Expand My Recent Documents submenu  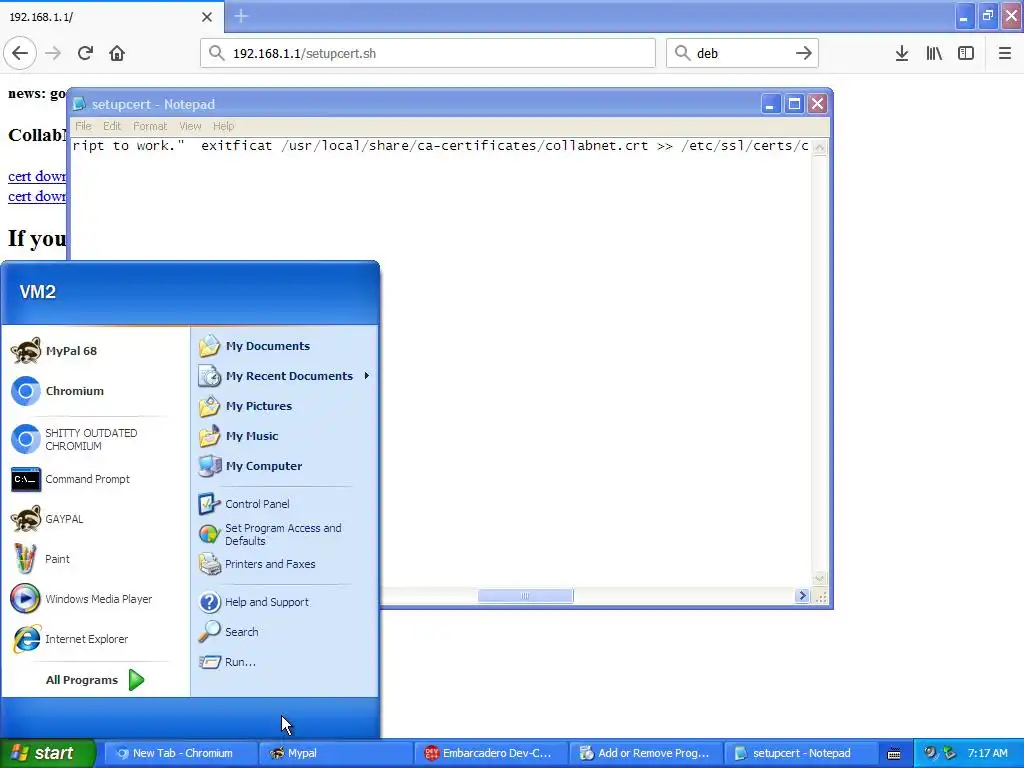coord(285,376)
